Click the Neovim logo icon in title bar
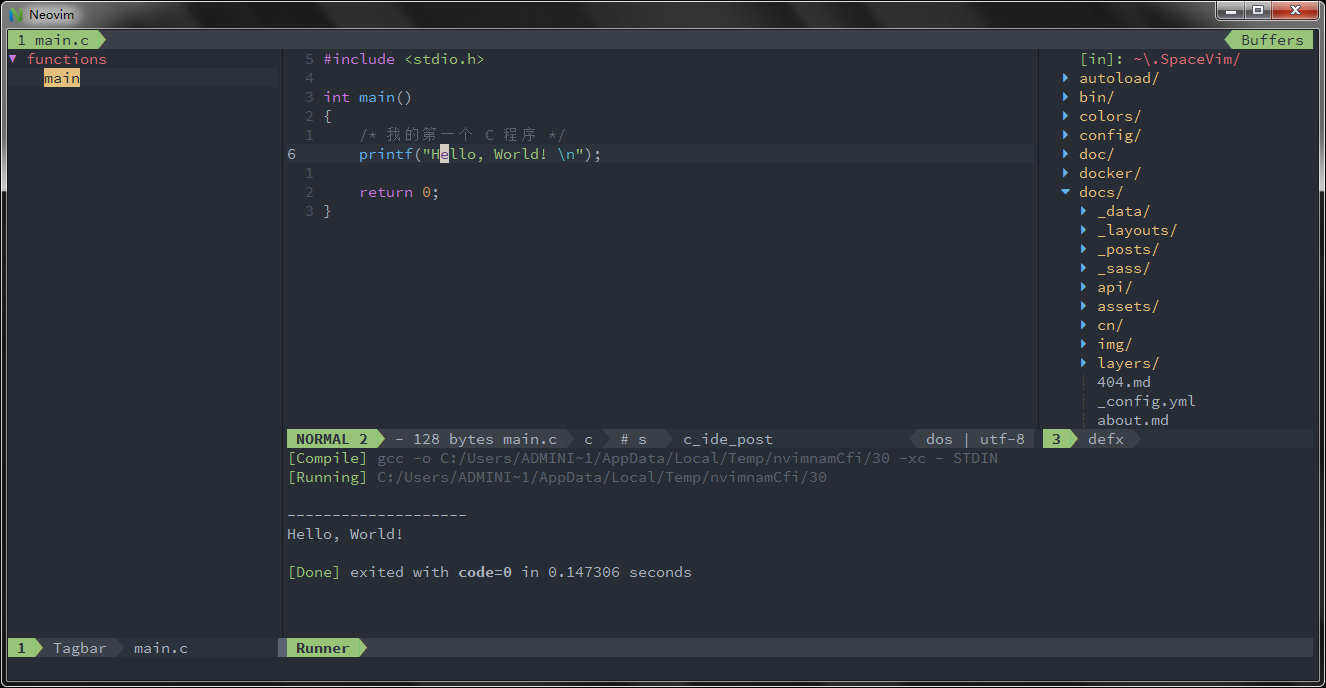This screenshot has width=1326, height=688. [16, 14]
